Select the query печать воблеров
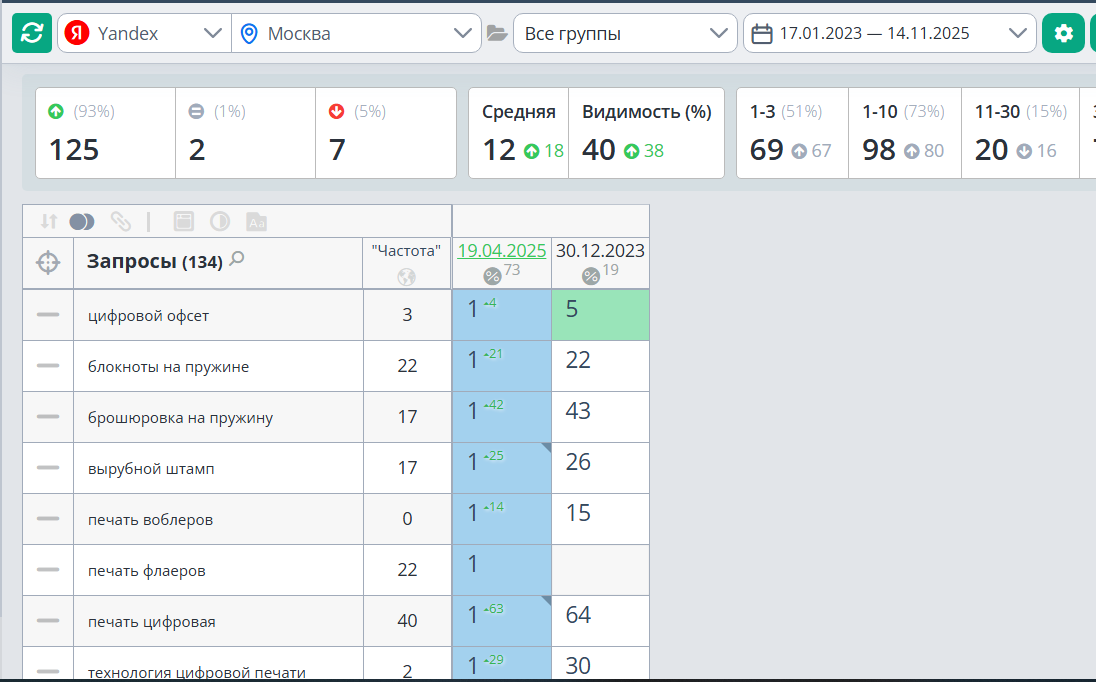Viewport: 1096px width, 682px height. tap(150, 519)
